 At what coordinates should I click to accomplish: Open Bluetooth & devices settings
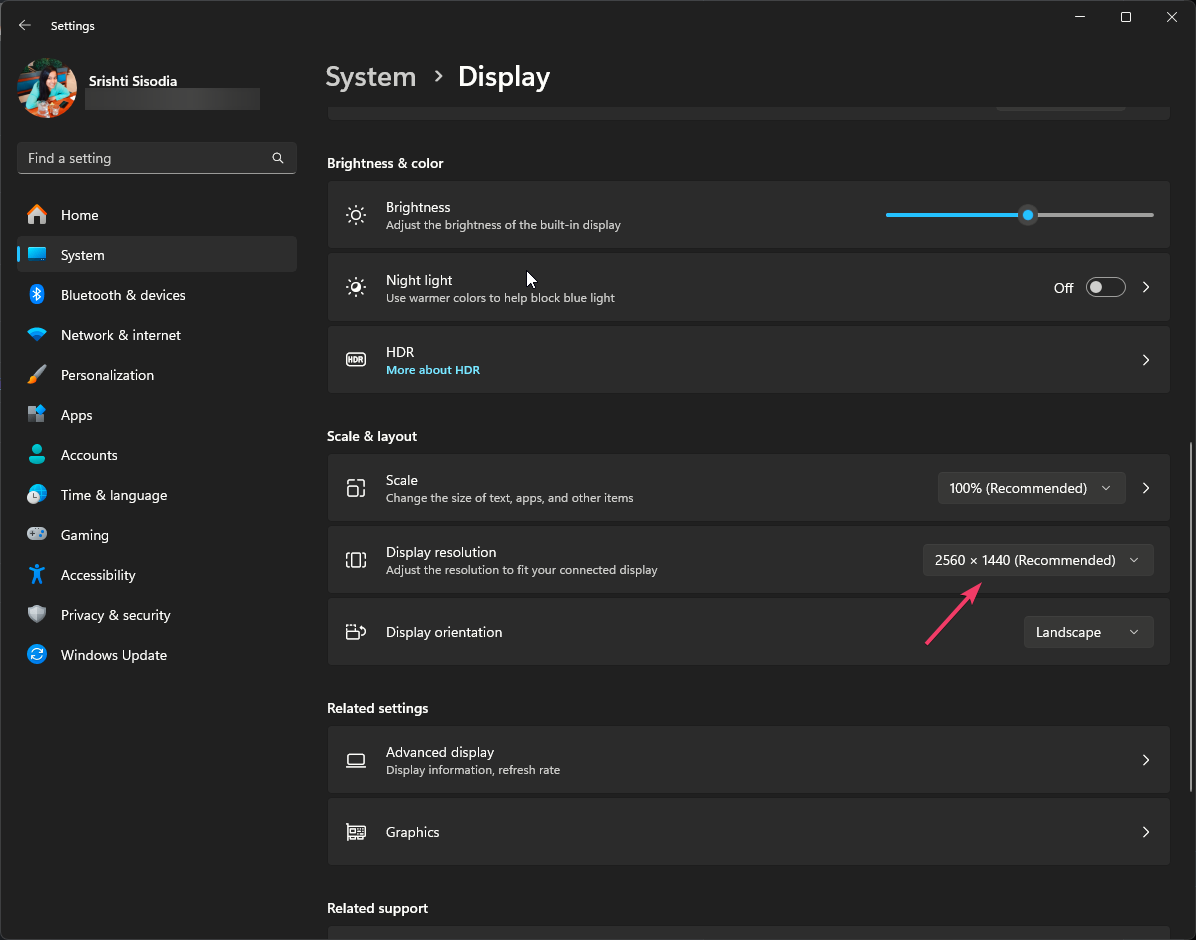click(156, 295)
